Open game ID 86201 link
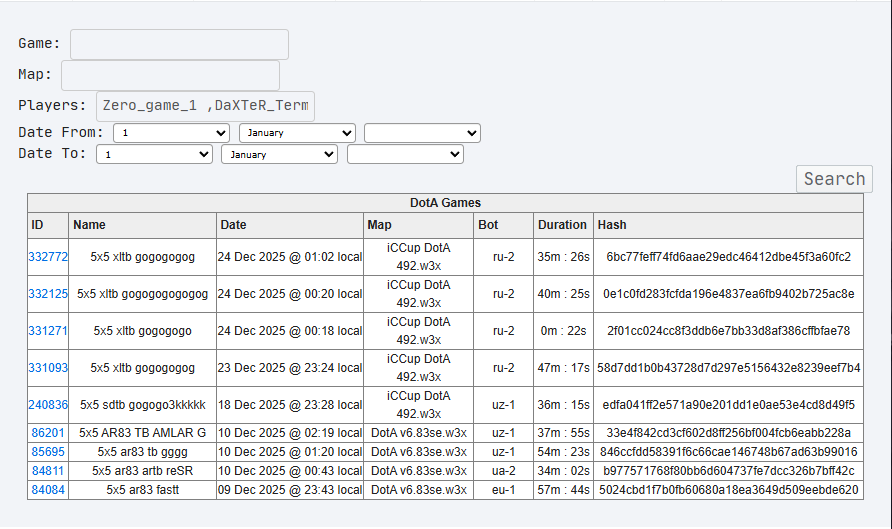Viewport: 892px width, 529px height. coord(48,433)
